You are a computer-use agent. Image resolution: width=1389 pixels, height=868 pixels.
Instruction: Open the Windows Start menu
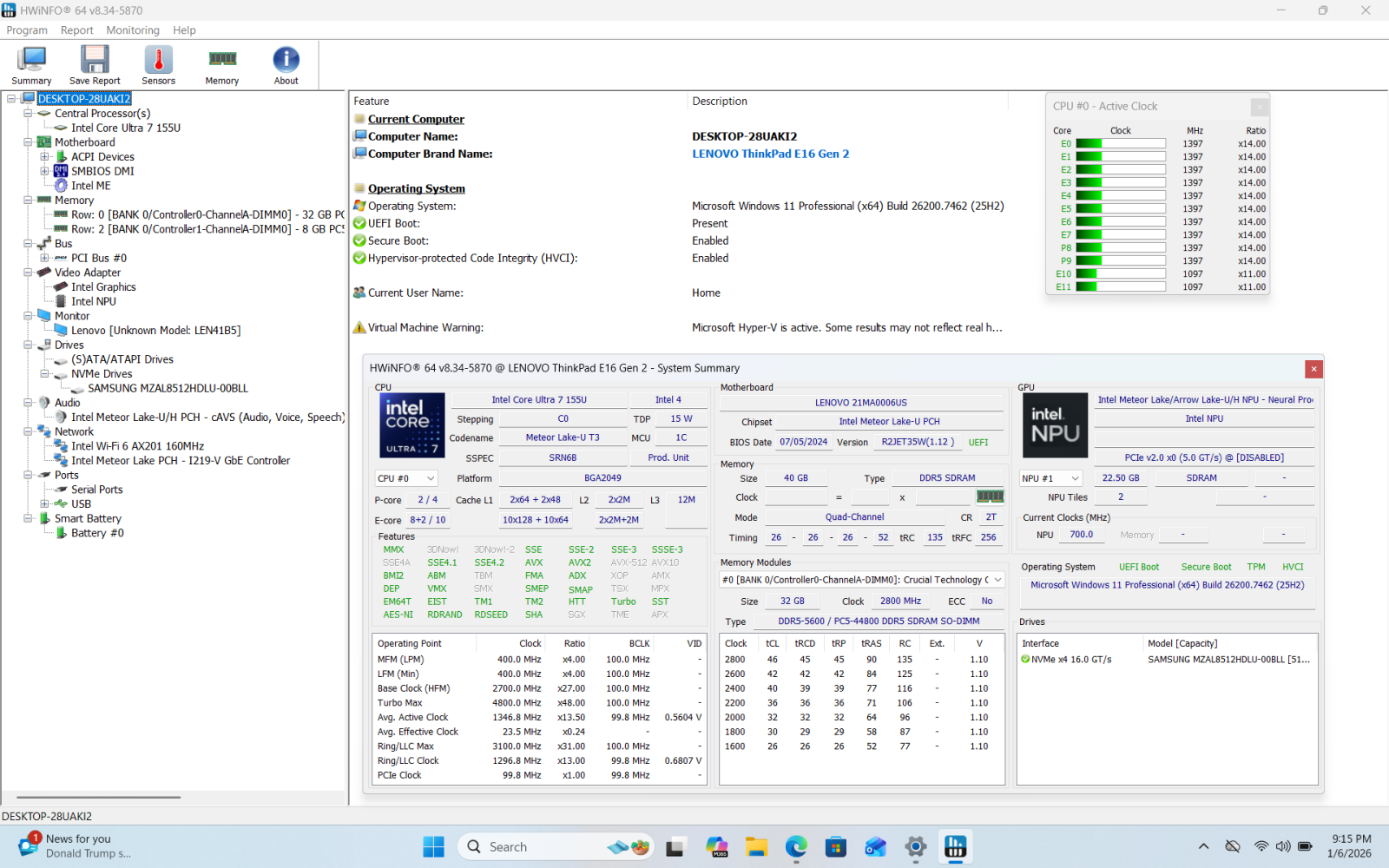click(433, 846)
